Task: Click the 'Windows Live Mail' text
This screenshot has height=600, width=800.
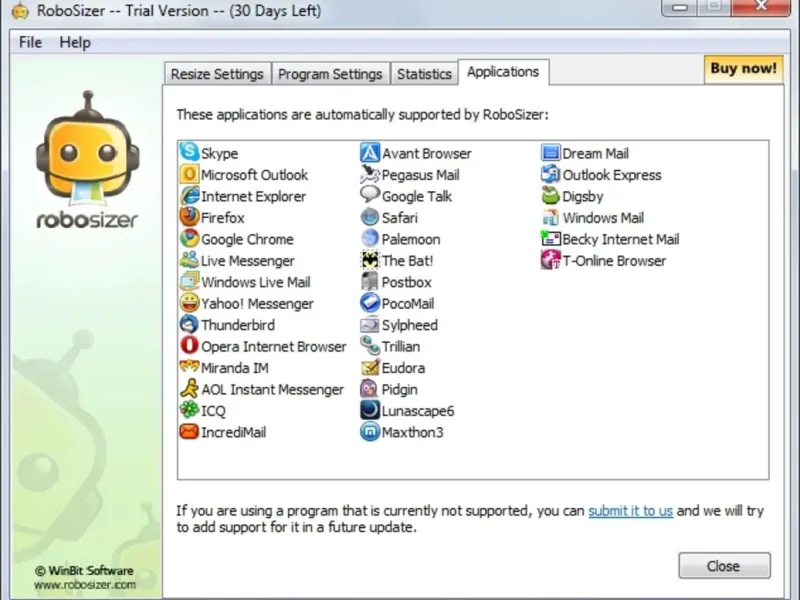Action: pyautogui.click(x=256, y=282)
